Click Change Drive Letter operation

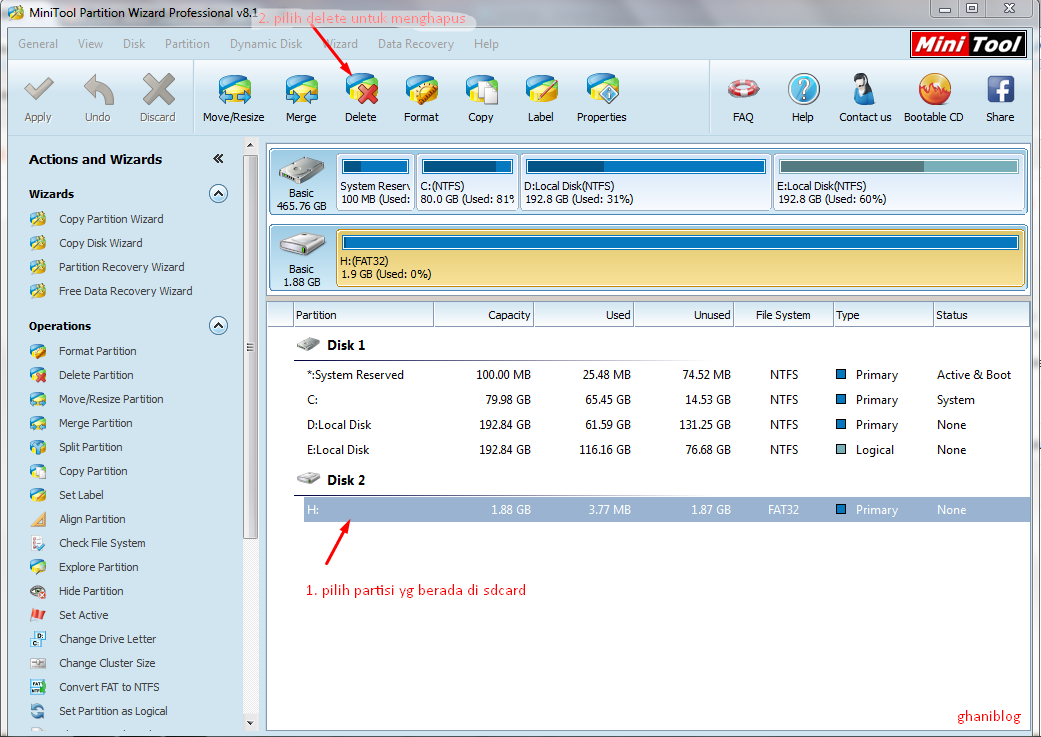(108, 639)
